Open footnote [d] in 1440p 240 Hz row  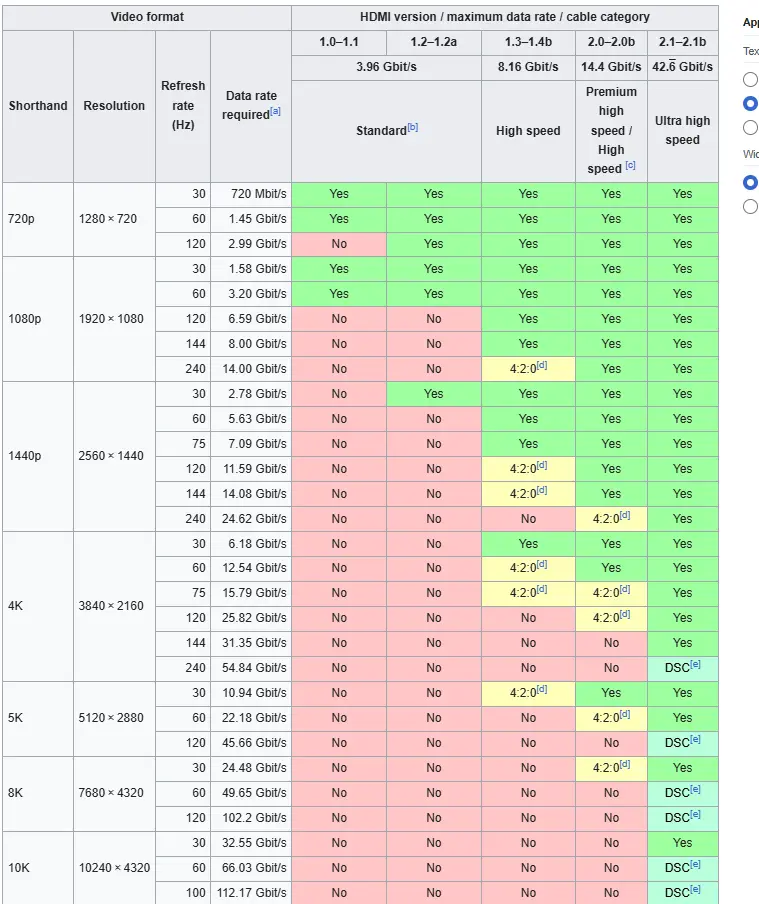[625, 515]
